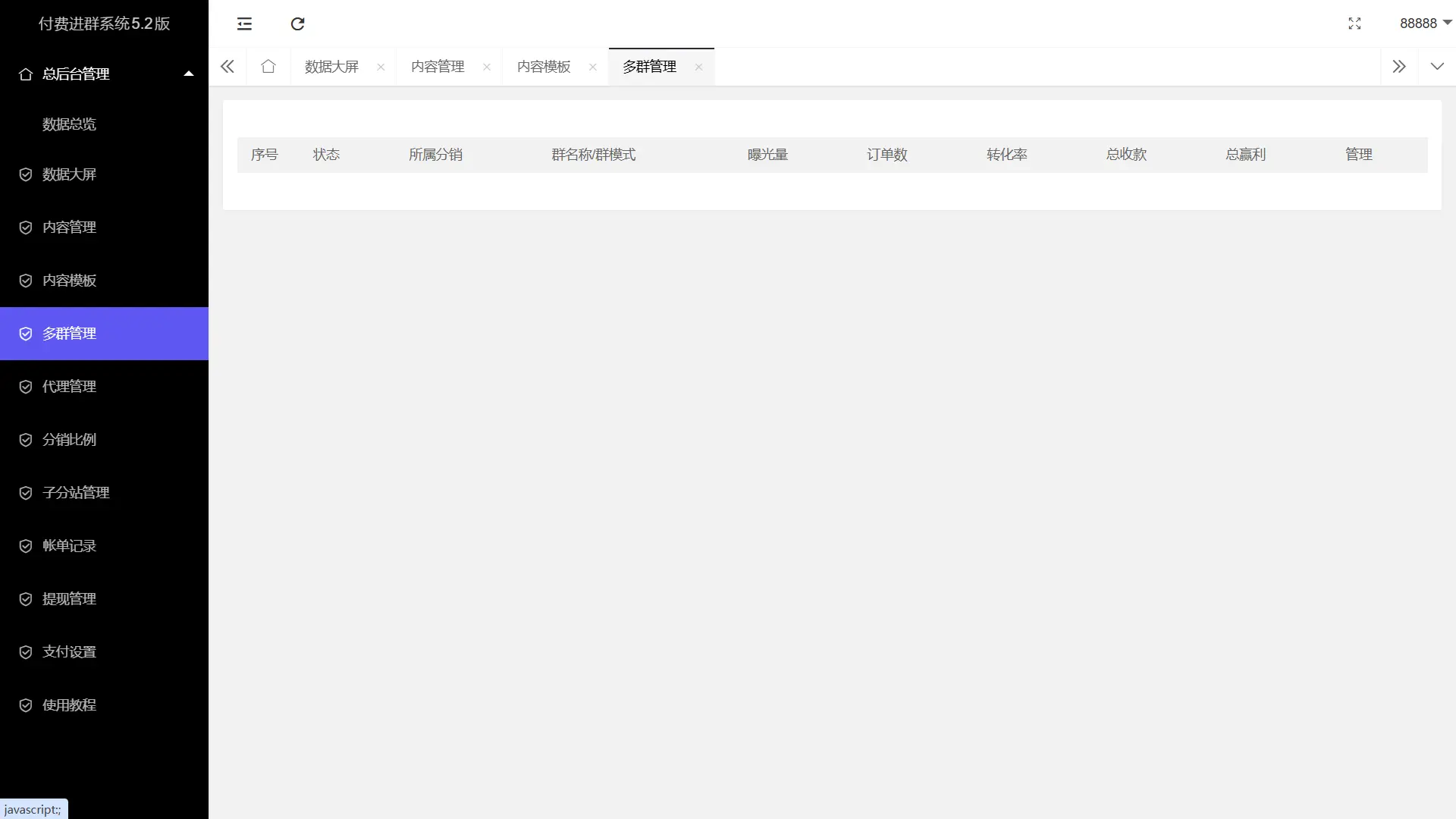Open the tab options chevron on the right
This screenshot has height=819, width=1456.
pos(1438,66)
